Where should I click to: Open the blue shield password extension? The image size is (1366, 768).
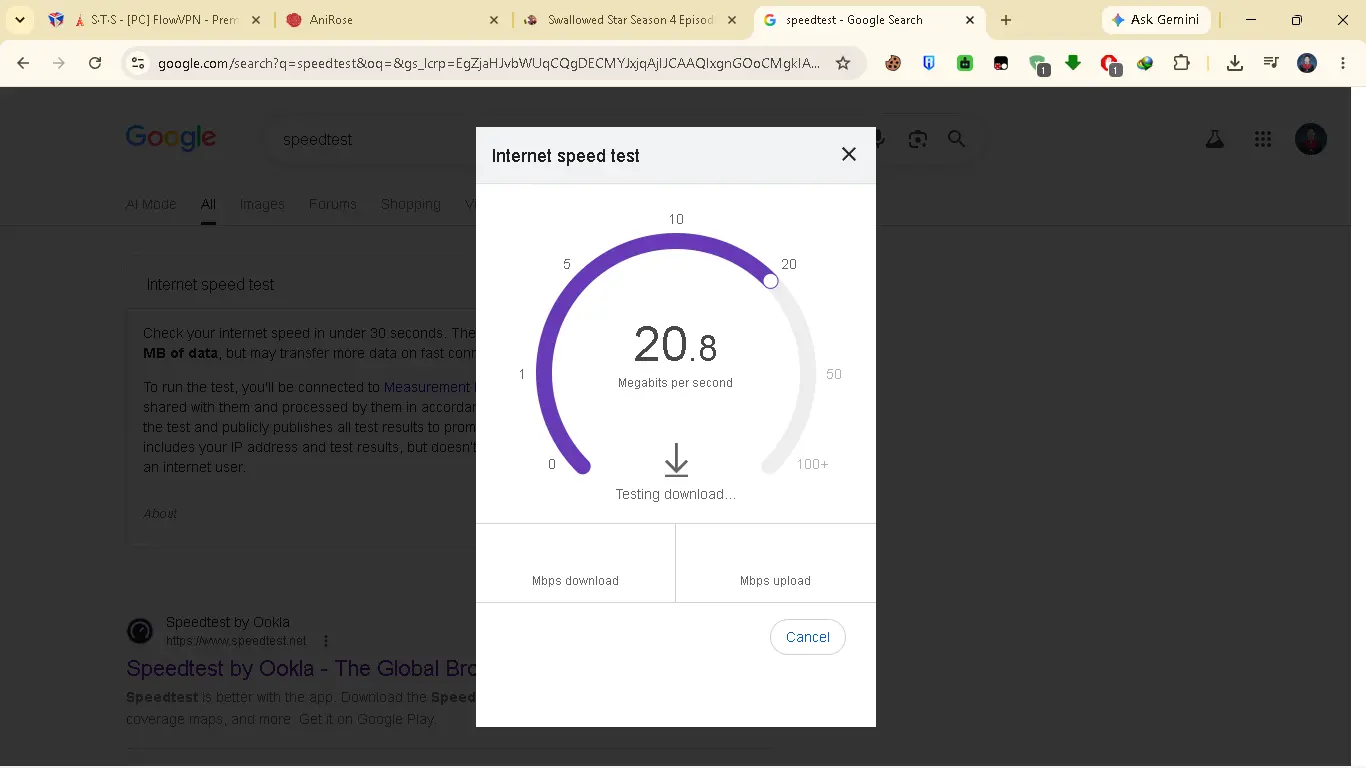point(929,63)
